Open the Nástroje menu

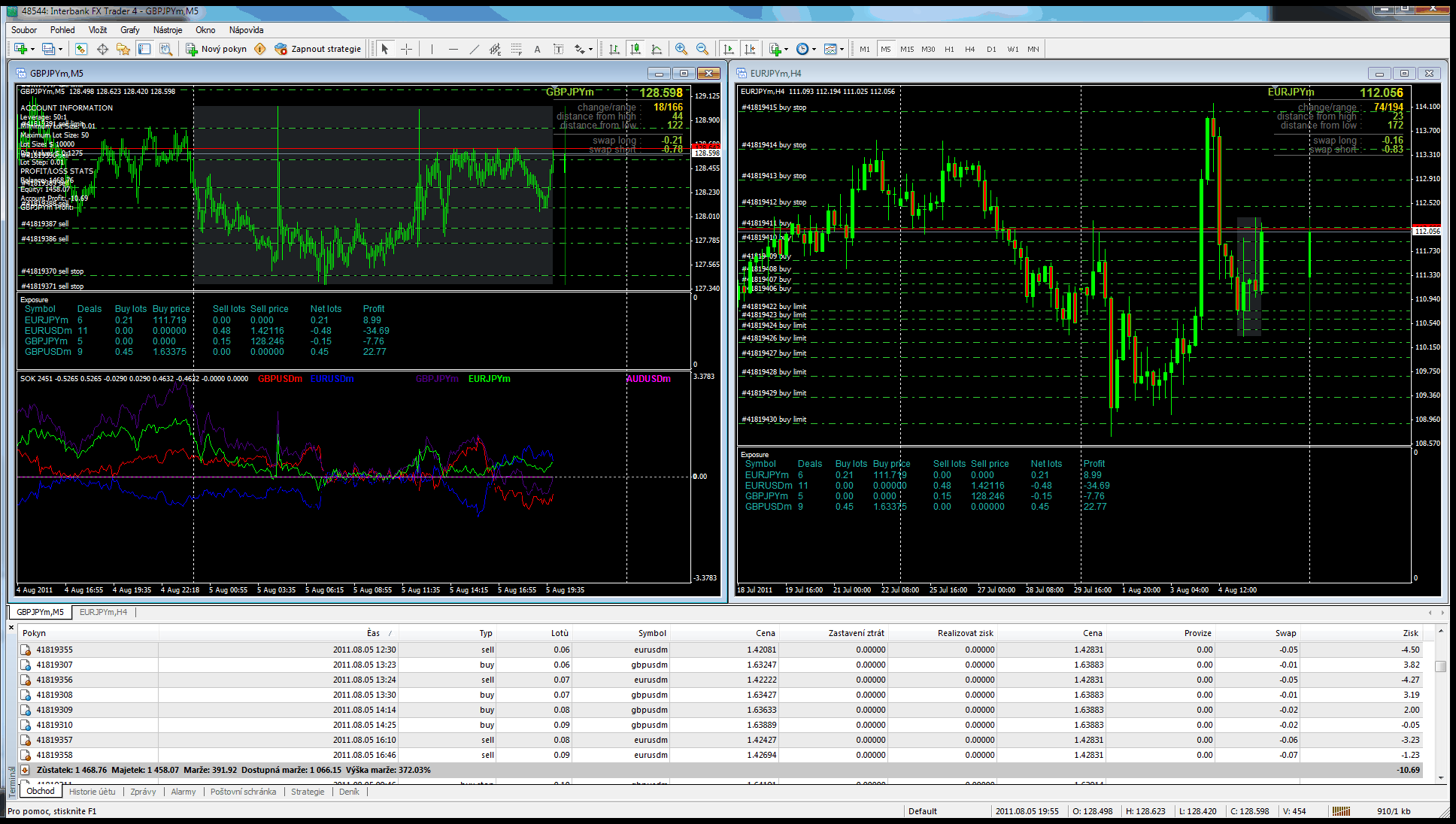pyautogui.click(x=168, y=30)
